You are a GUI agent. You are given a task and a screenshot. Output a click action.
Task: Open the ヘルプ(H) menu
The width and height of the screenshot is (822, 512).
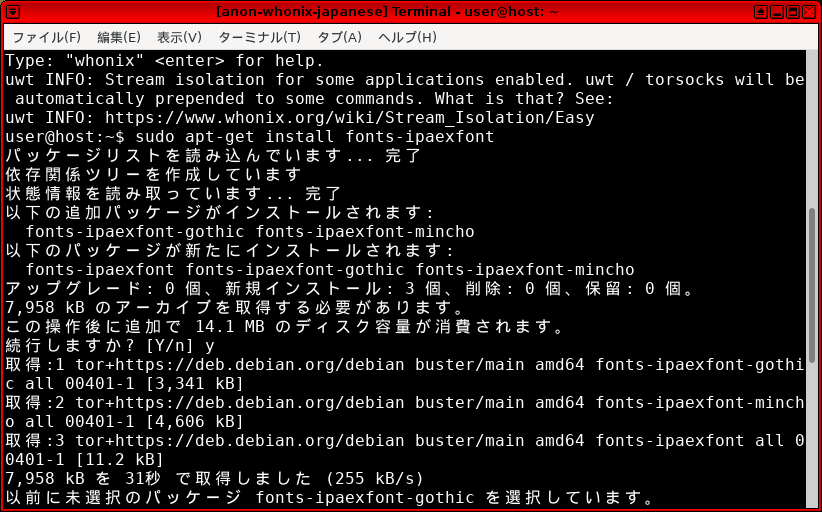coord(407,37)
